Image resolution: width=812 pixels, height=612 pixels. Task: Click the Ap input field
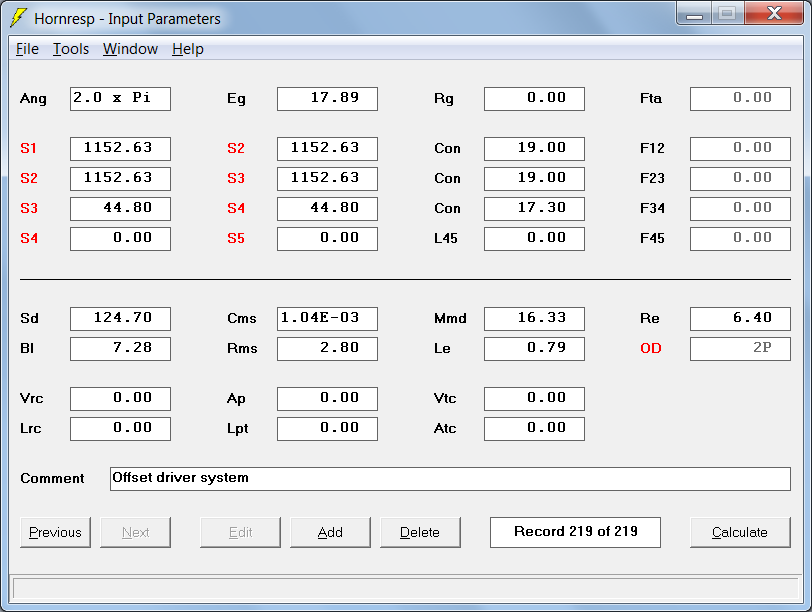point(327,399)
